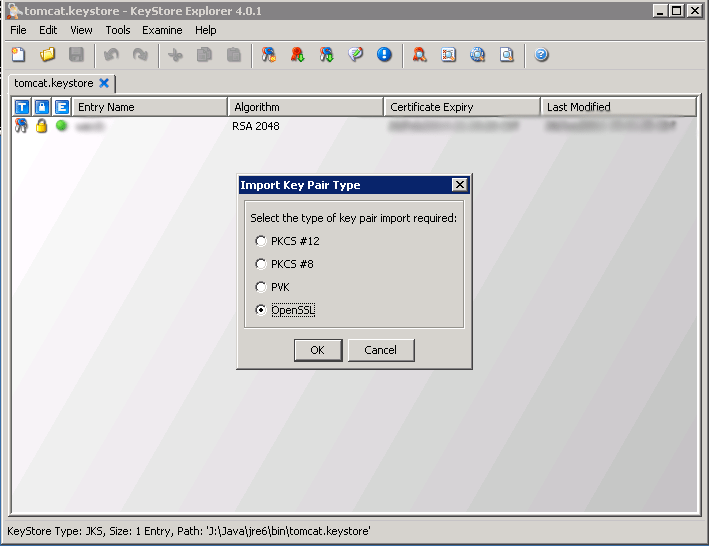
Task: Click the Redo arrow icon
Action: (140, 55)
